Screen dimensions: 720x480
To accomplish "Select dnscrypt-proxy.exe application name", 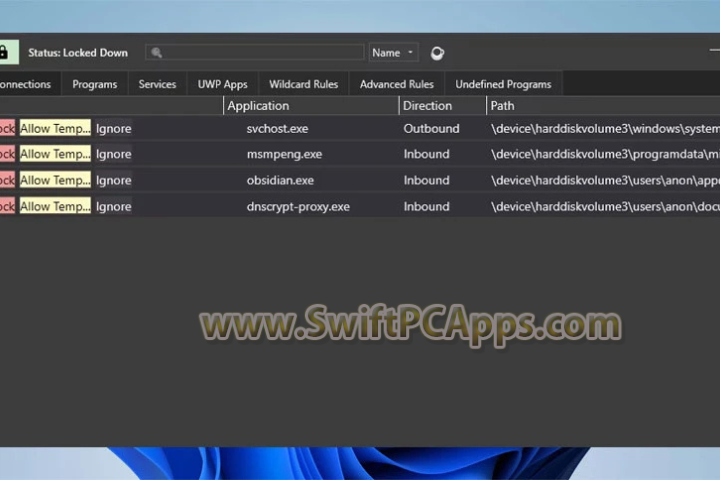I will (298, 207).
